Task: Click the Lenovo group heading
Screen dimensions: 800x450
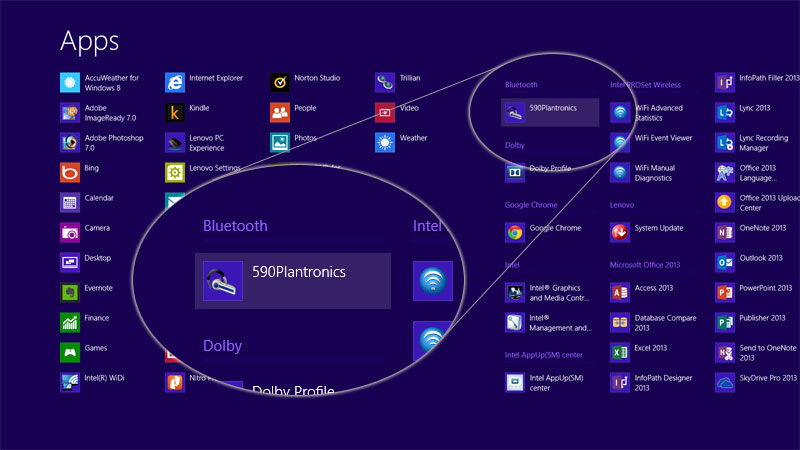Action: [x=622, y=205]
